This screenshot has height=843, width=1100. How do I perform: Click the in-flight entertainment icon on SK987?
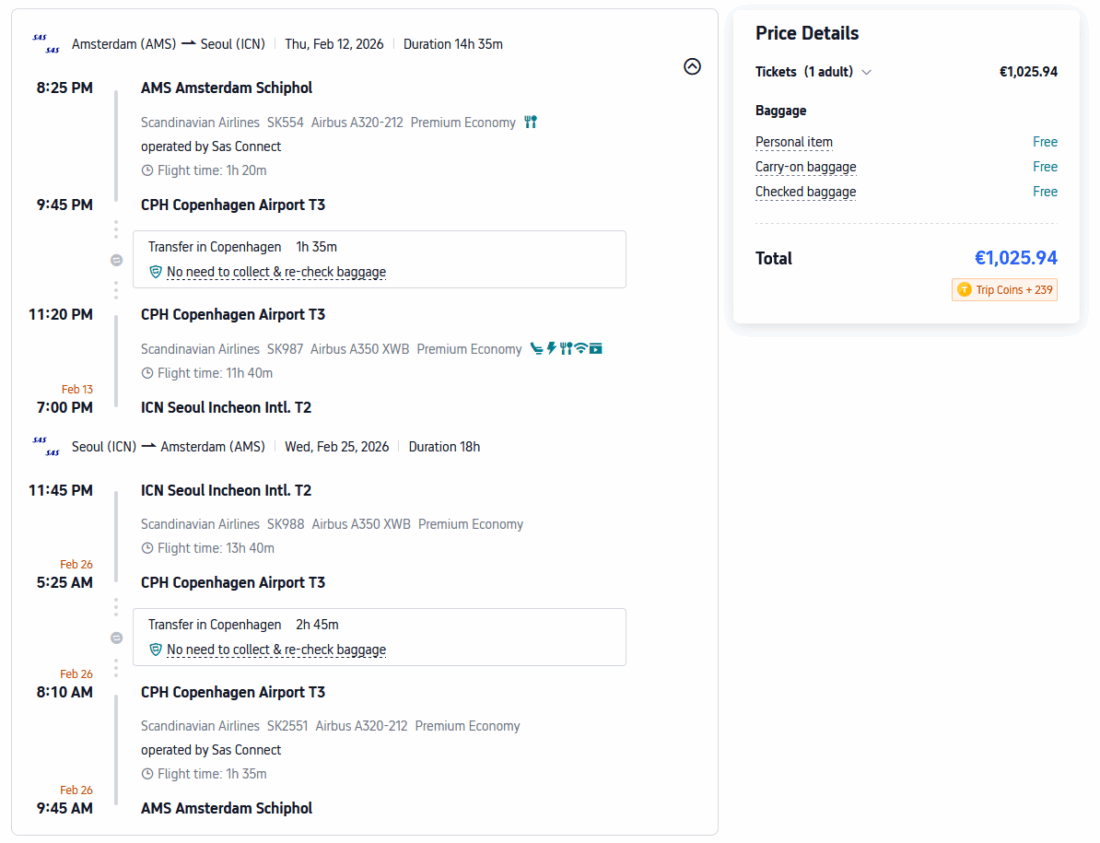click(596, 349)
